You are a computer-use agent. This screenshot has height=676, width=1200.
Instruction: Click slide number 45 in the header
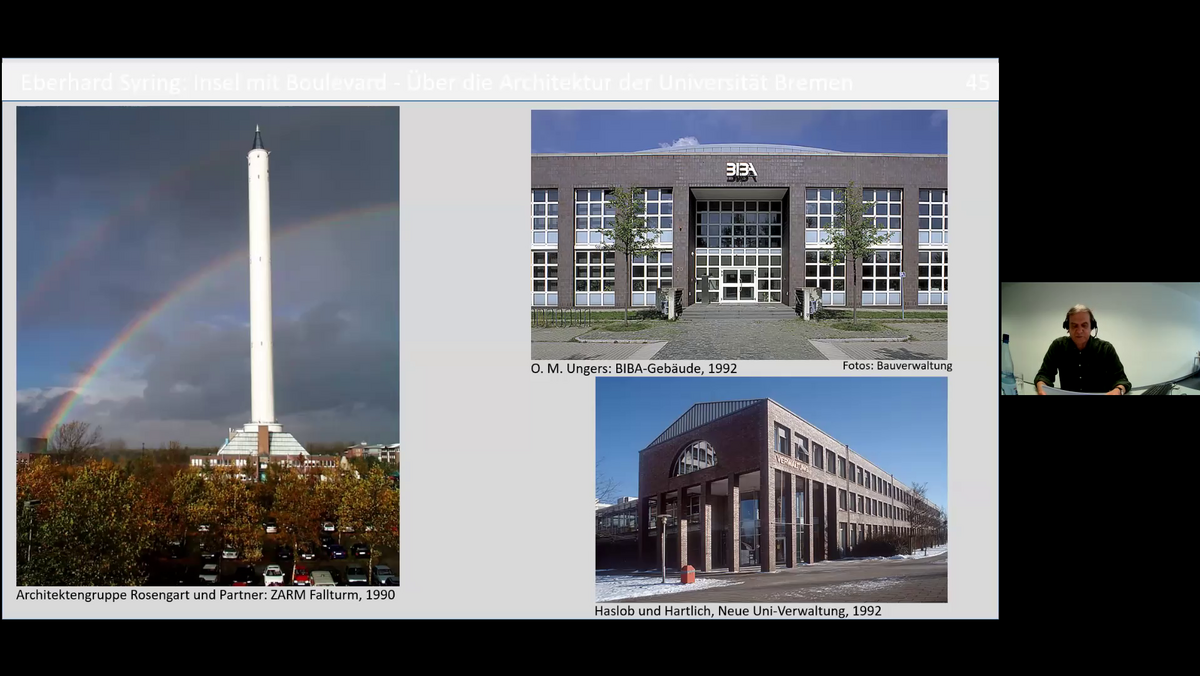[976, 82]
